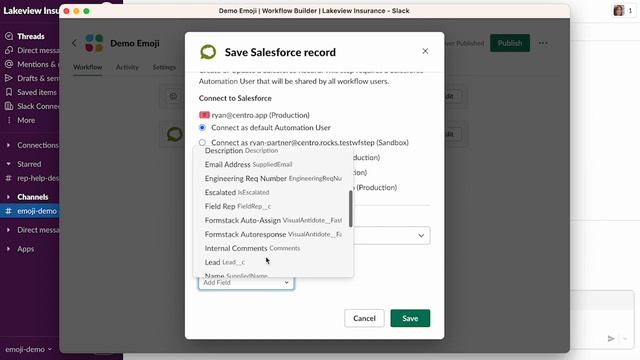Open send options arrow beside send icon
This screenshot has height=360, width=640.
point(625,338)
